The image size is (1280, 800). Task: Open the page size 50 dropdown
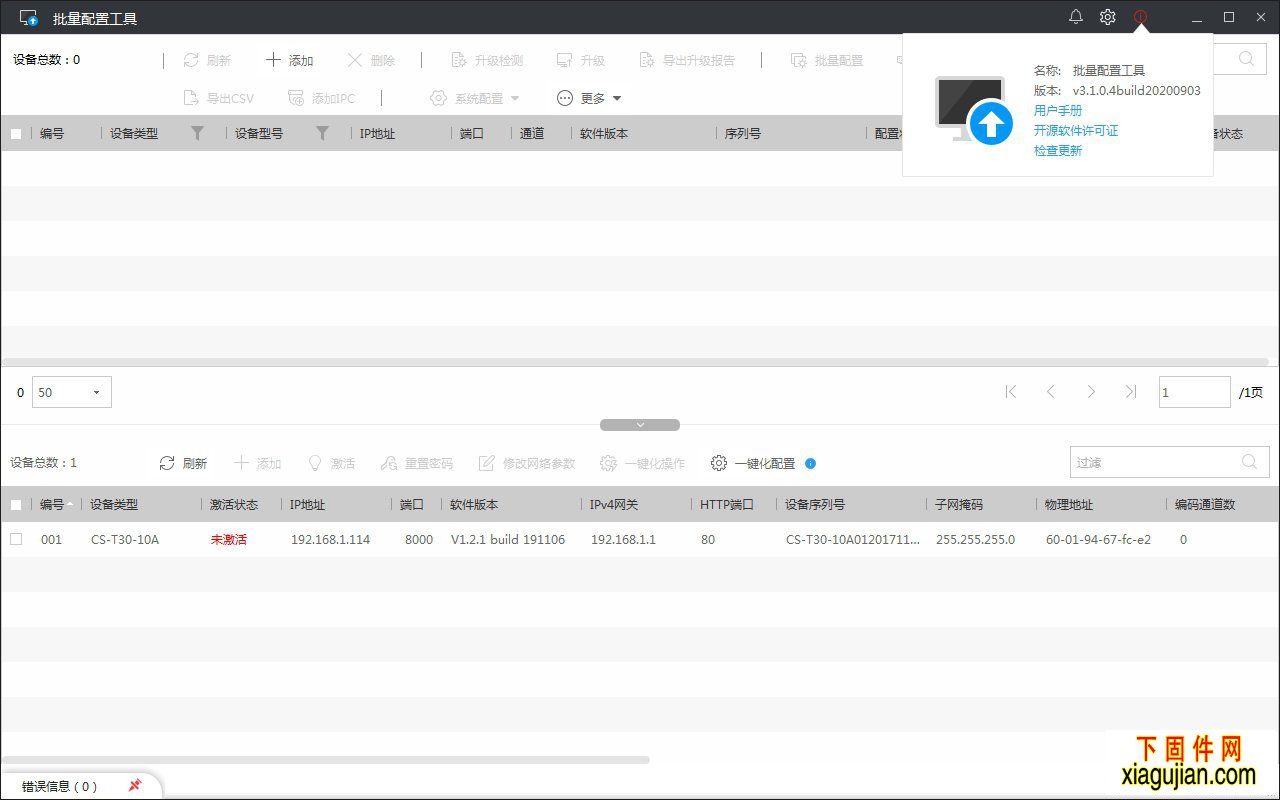tap(72, 392)
